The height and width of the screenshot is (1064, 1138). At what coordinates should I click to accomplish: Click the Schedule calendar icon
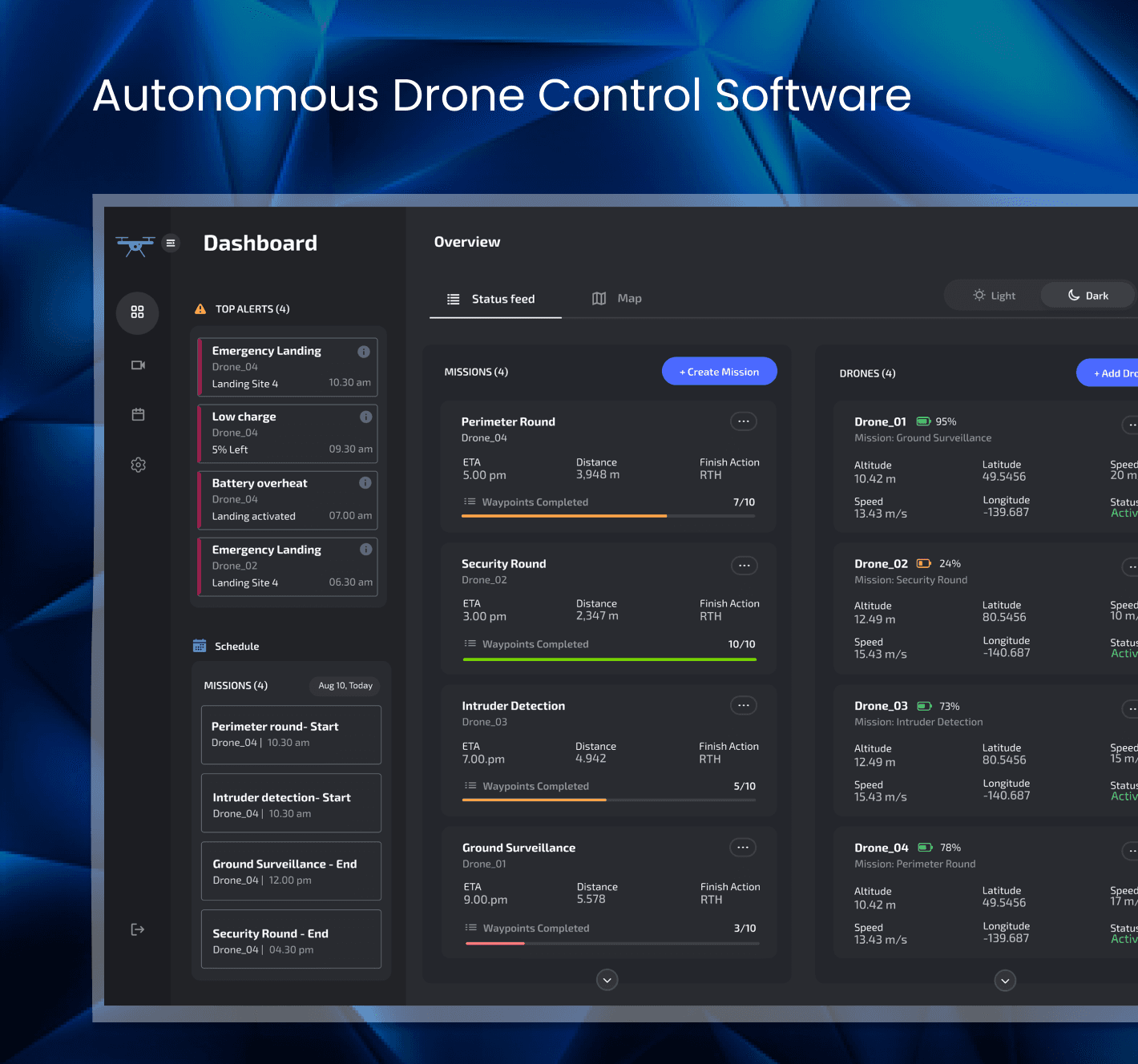(x=200, y=646)
